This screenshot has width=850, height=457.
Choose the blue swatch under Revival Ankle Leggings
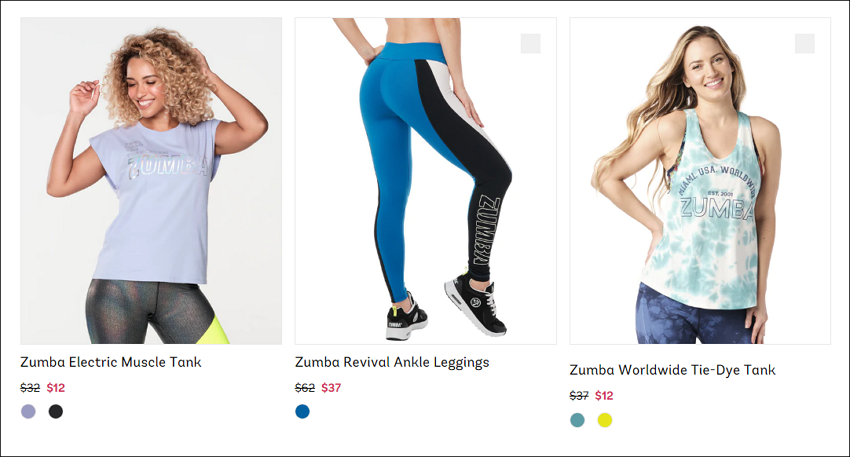pos(302,411)
